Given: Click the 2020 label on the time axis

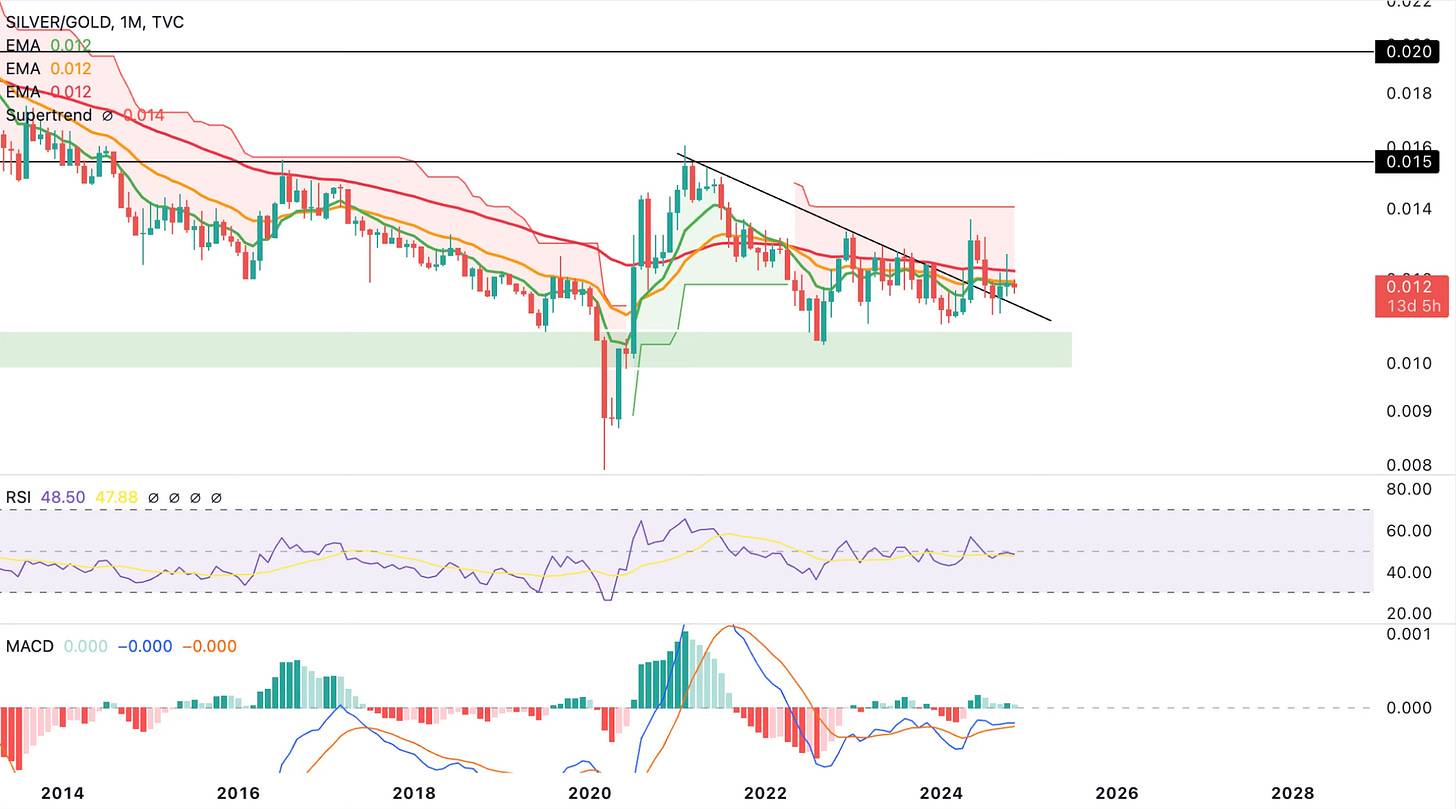Looking at the screenshot, I should click(590, 792).
